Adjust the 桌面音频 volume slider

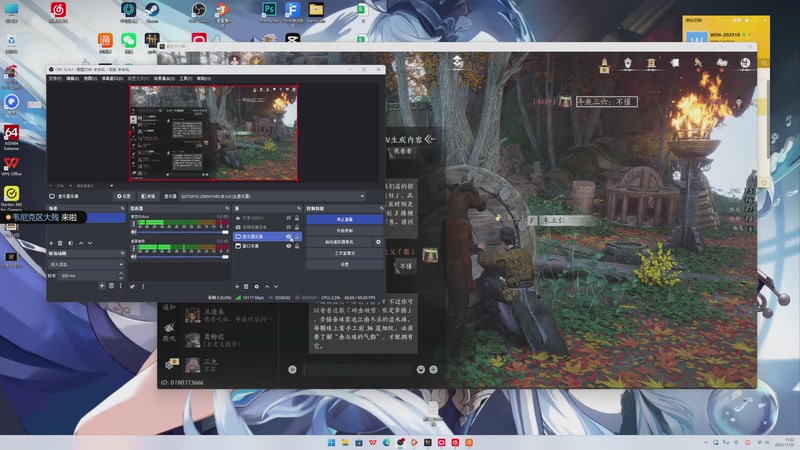pyautogui.click(x=182, y=257)
